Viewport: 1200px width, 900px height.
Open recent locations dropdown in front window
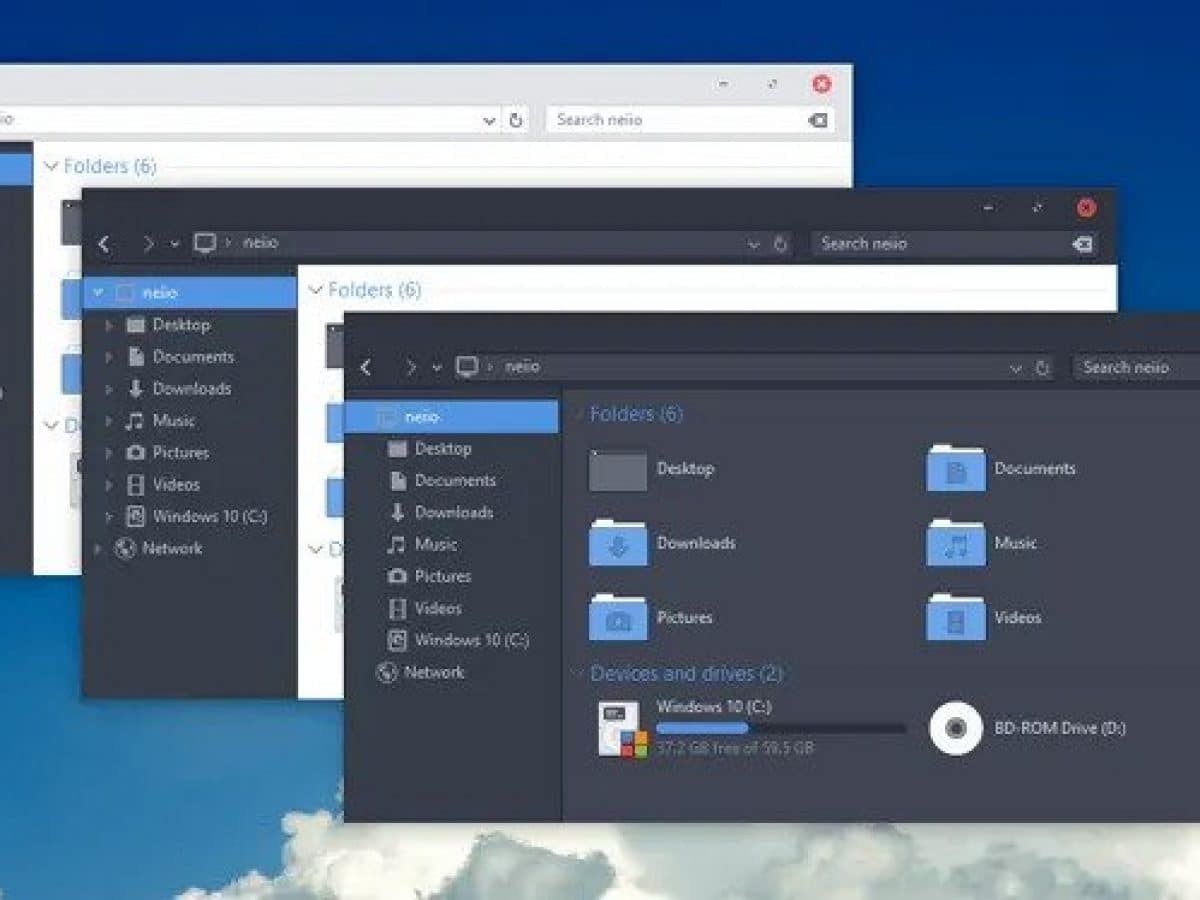437,367
